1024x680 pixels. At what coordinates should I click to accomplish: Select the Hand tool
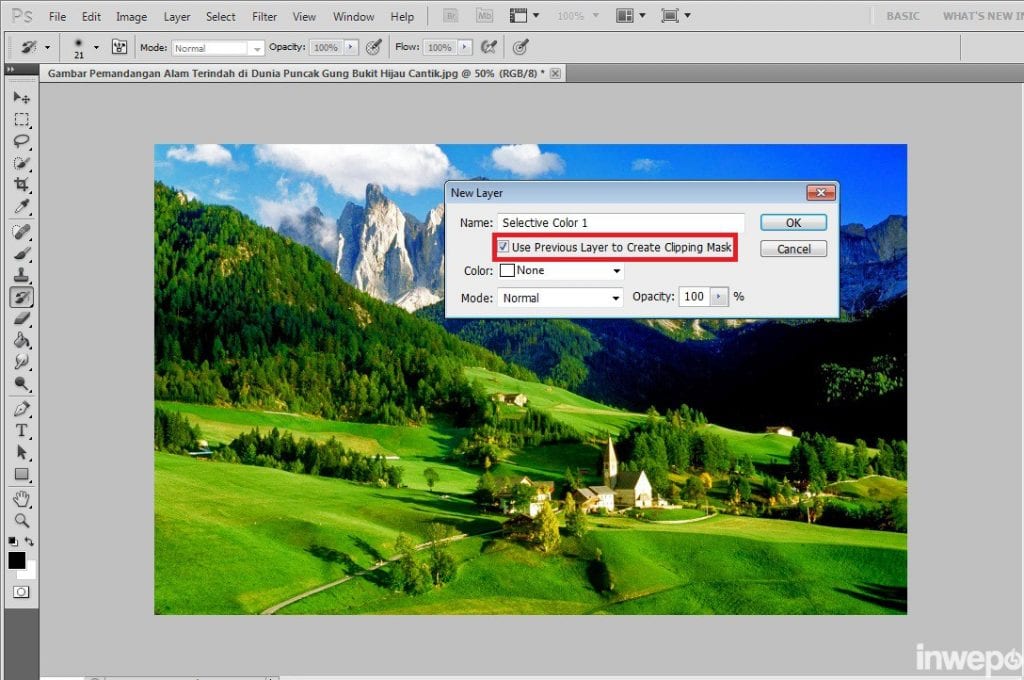click(x=22, y=500)
